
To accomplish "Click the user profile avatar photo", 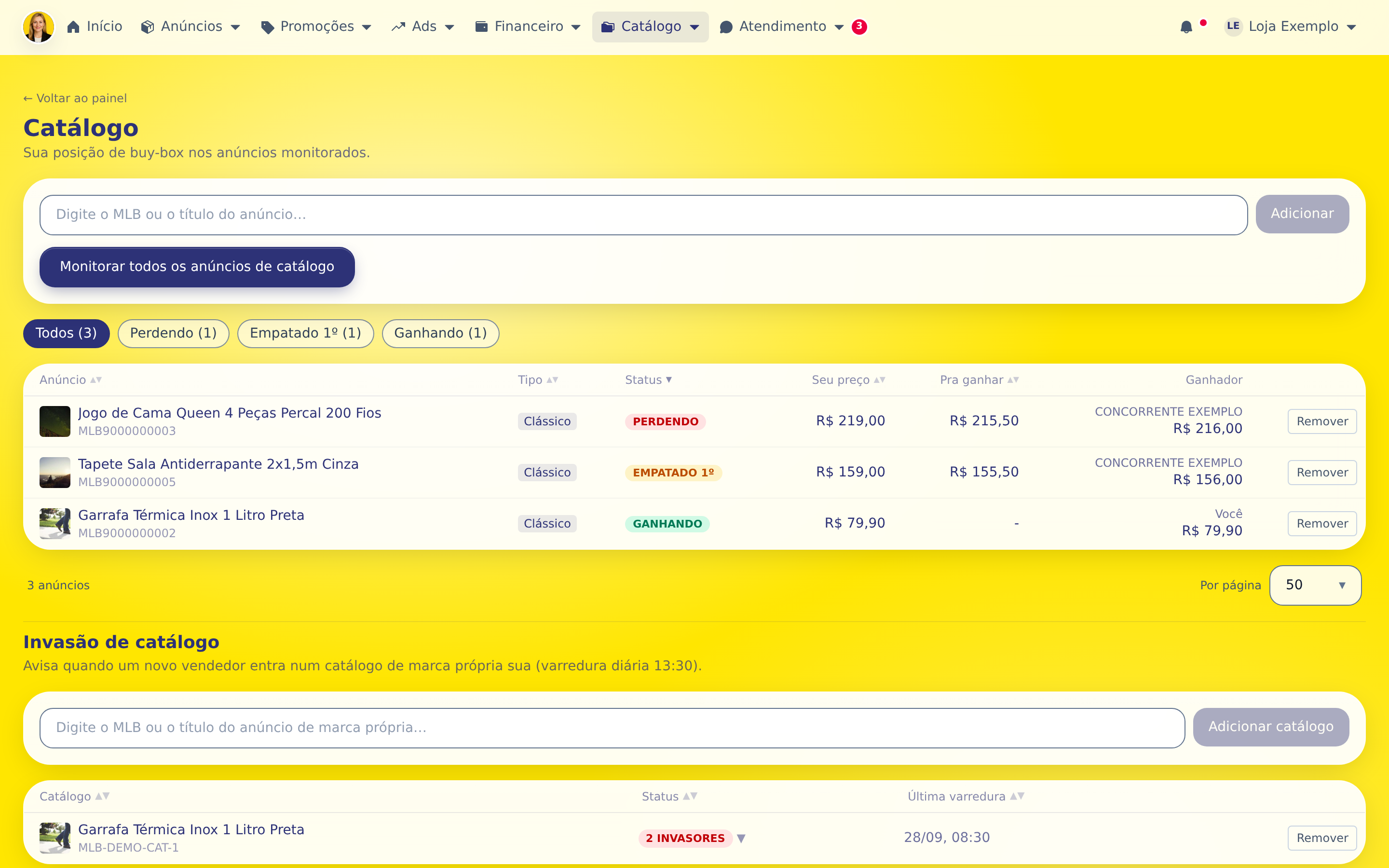I will (39, 27).
